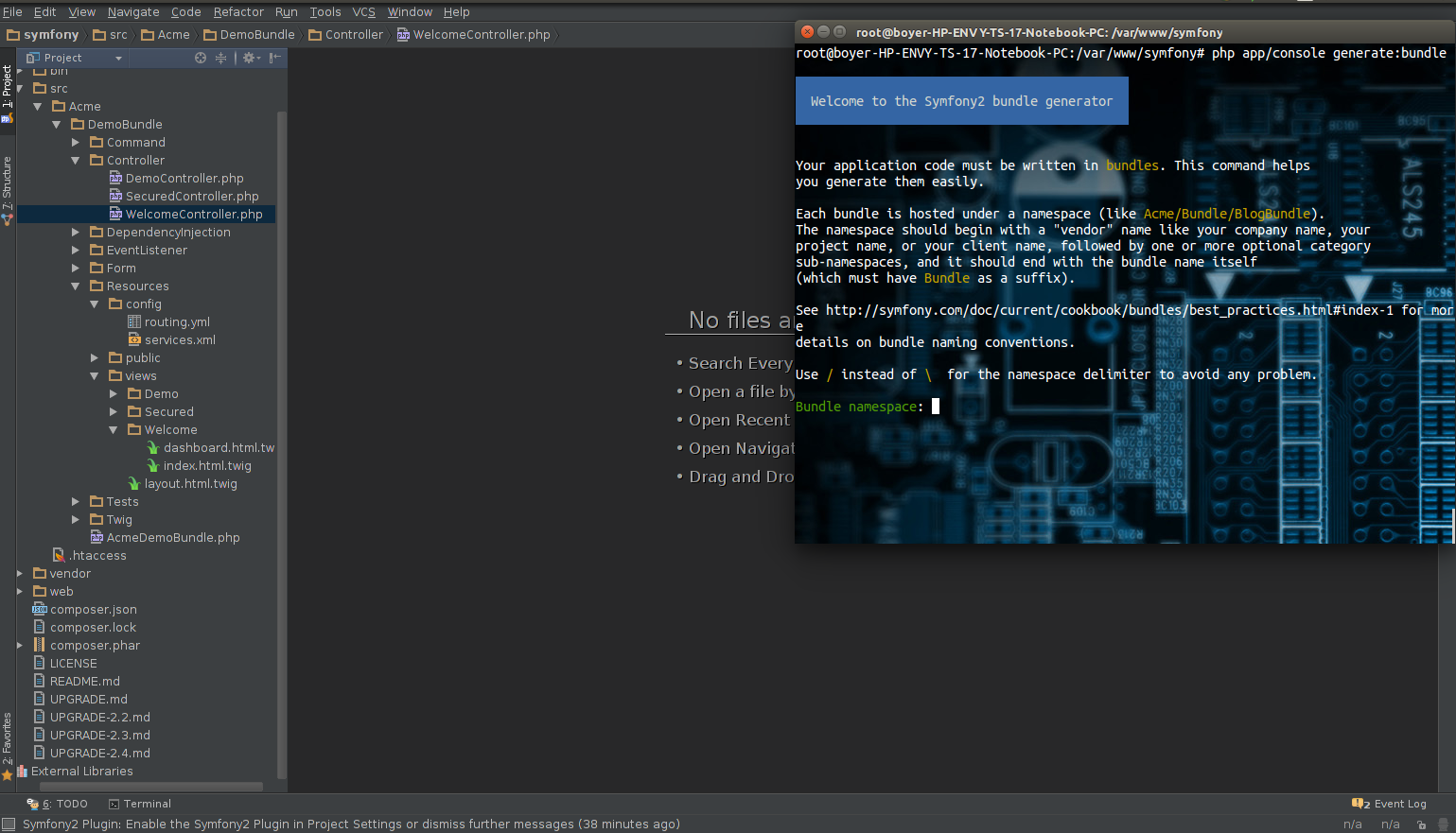Select the External Libraries icon

coord(23,771)
